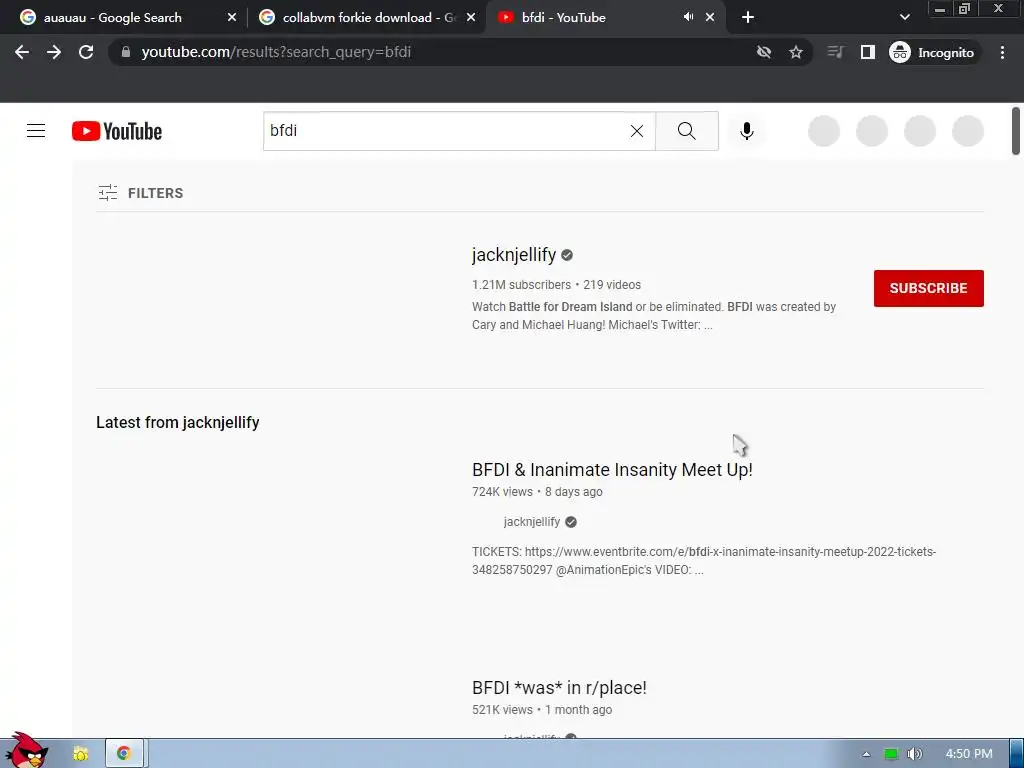Reload the YouTube results page
Image resolution: width=1024 pixels, height=768 pixels.
86,52
